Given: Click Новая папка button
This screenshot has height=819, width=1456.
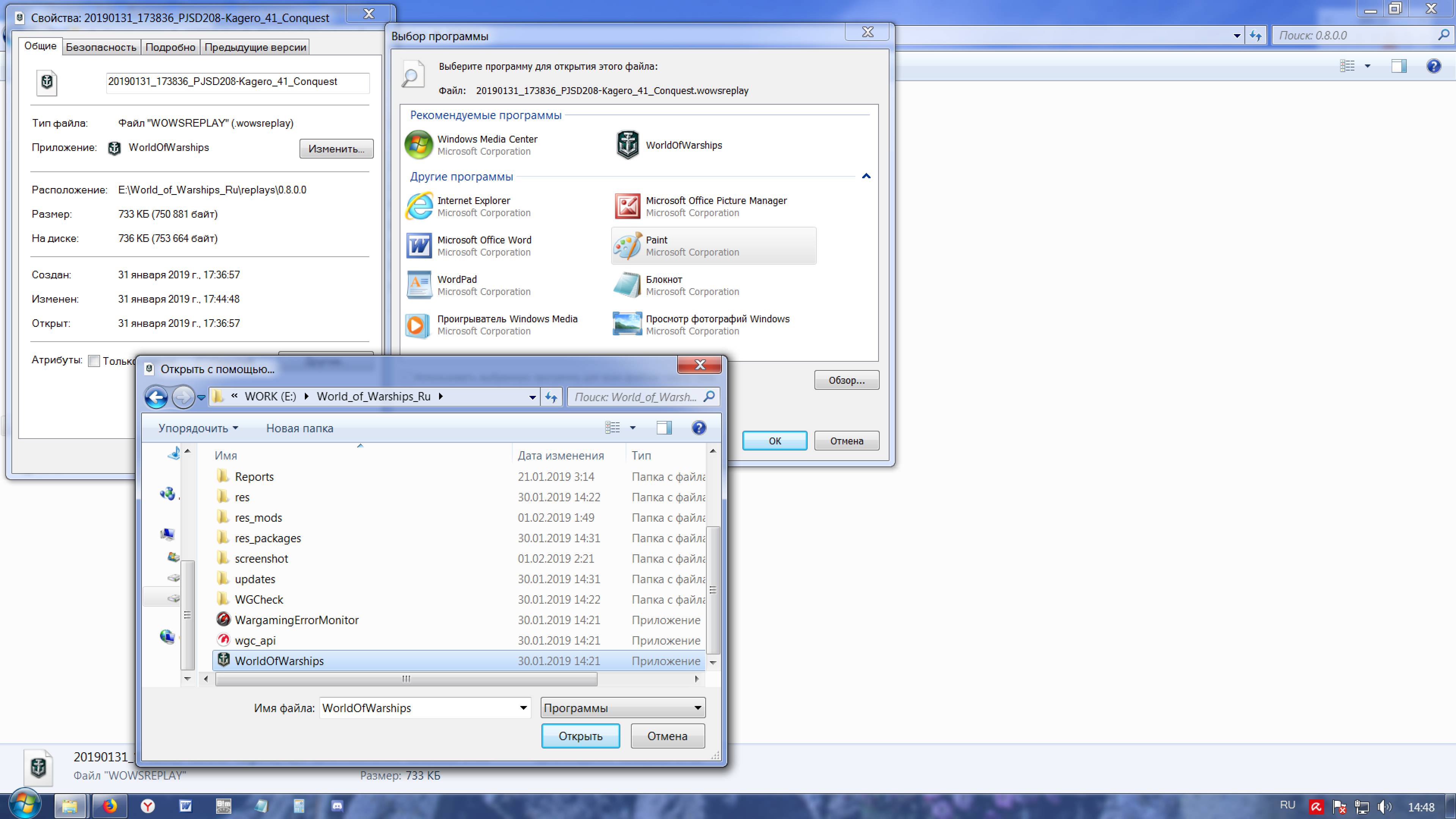Looking at the screenshot, I should click(x=300, y=428).
